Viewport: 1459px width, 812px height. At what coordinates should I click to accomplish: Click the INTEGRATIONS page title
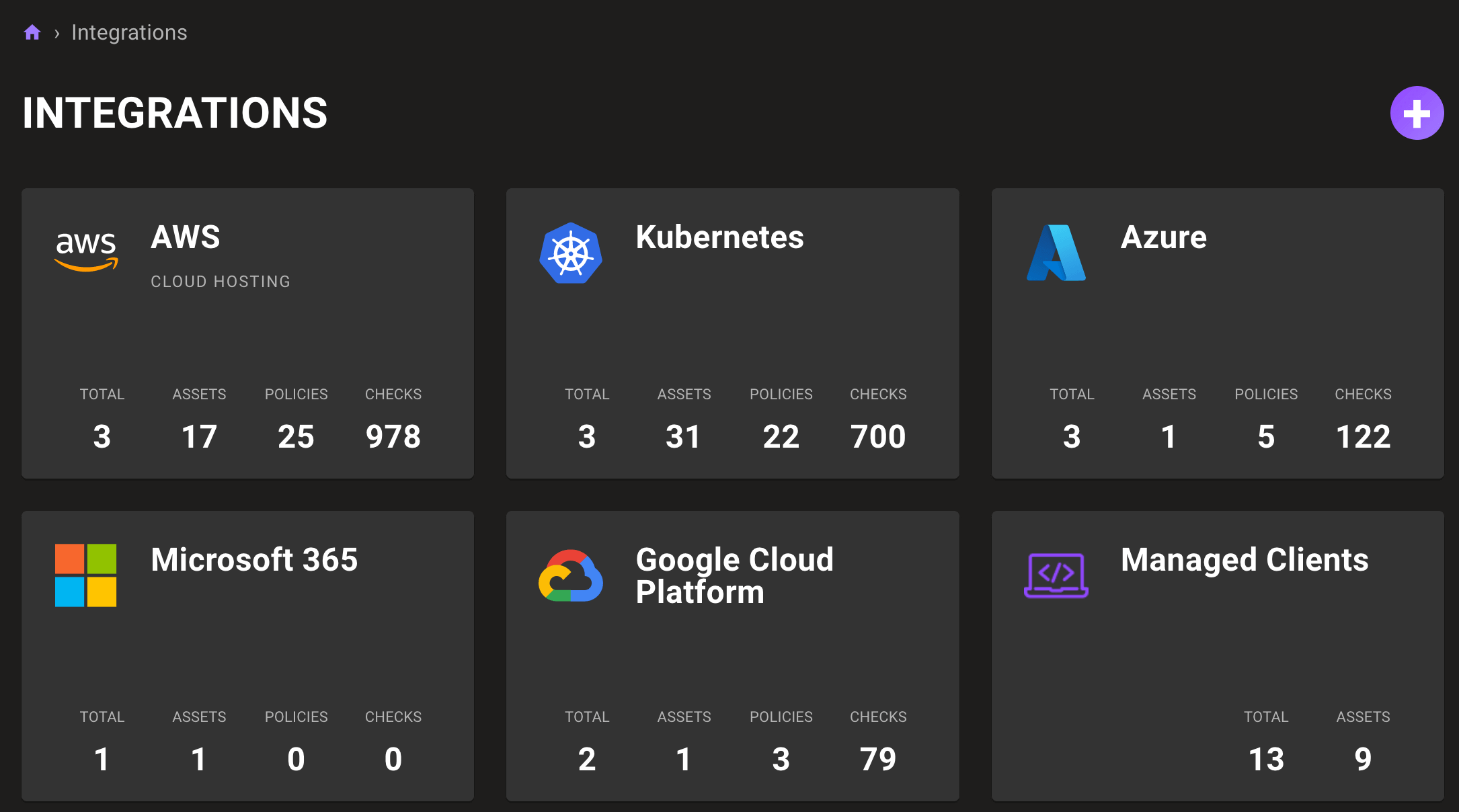[175, 113]
